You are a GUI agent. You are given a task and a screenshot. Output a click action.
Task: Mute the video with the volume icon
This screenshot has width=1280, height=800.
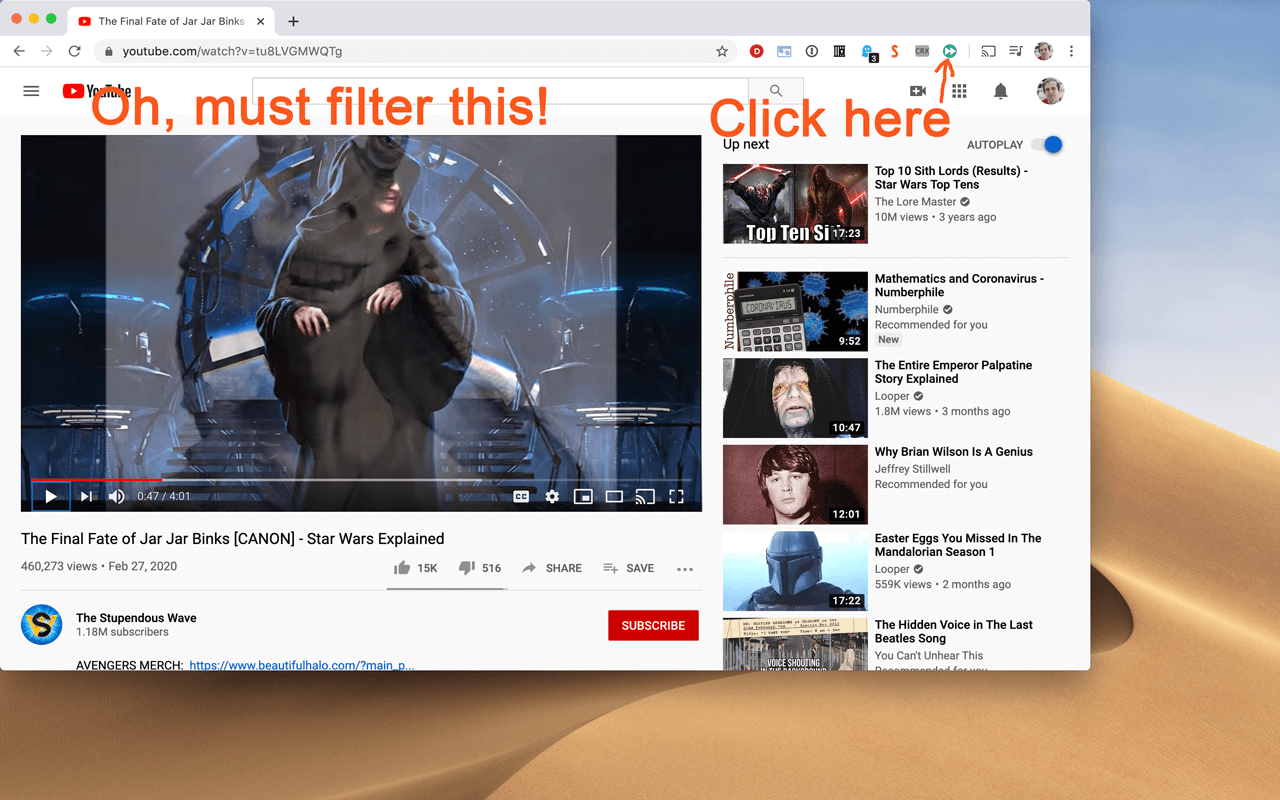tap(116, 496)
